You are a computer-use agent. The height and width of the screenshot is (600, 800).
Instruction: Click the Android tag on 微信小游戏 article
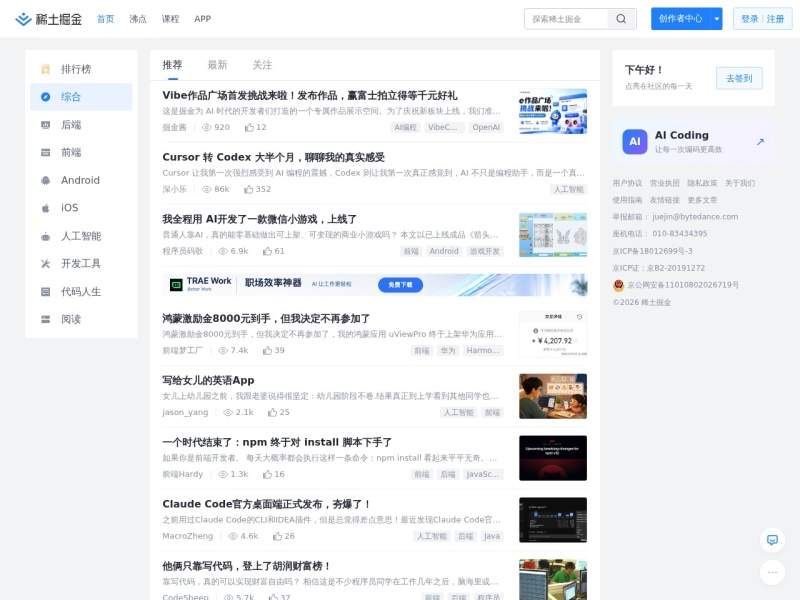[444, 251]
